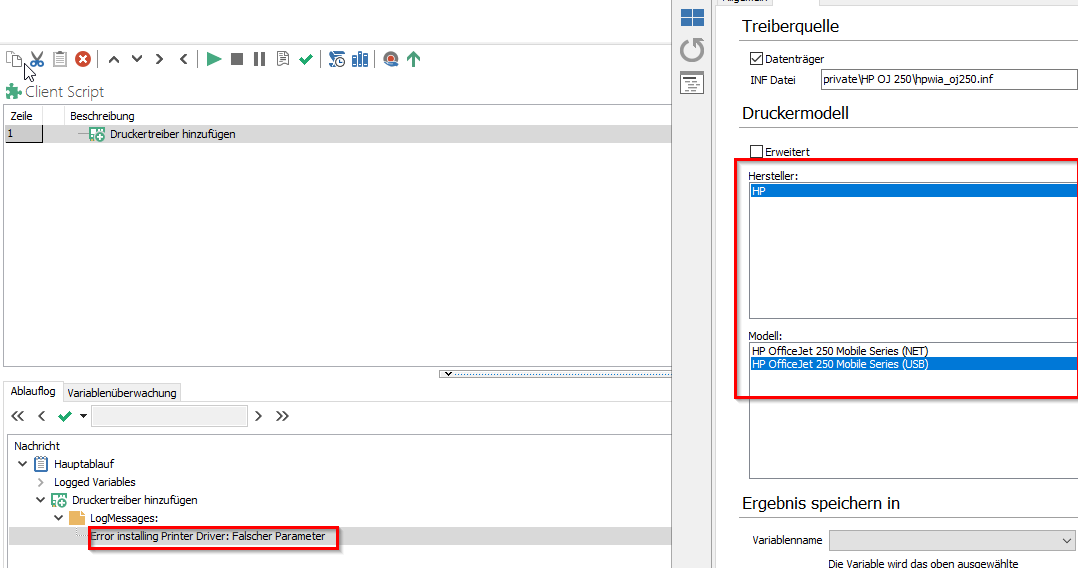This screenshot has width=1078, height=568.
Task: Click the INF Datei path field
Action: [x=945, y=79]
